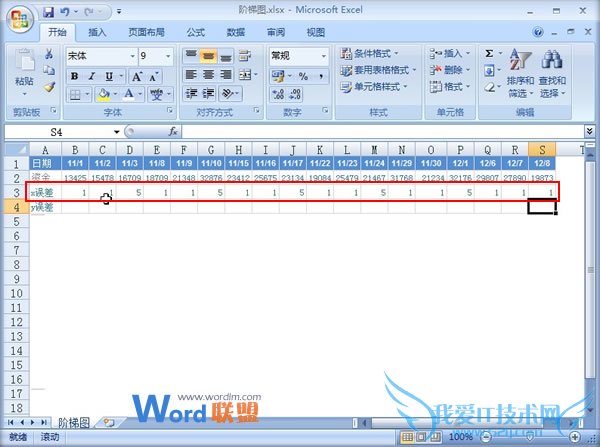Decrease indent
Image resolution: width=600 pixels, height=447 pixels.
[191, 93]
